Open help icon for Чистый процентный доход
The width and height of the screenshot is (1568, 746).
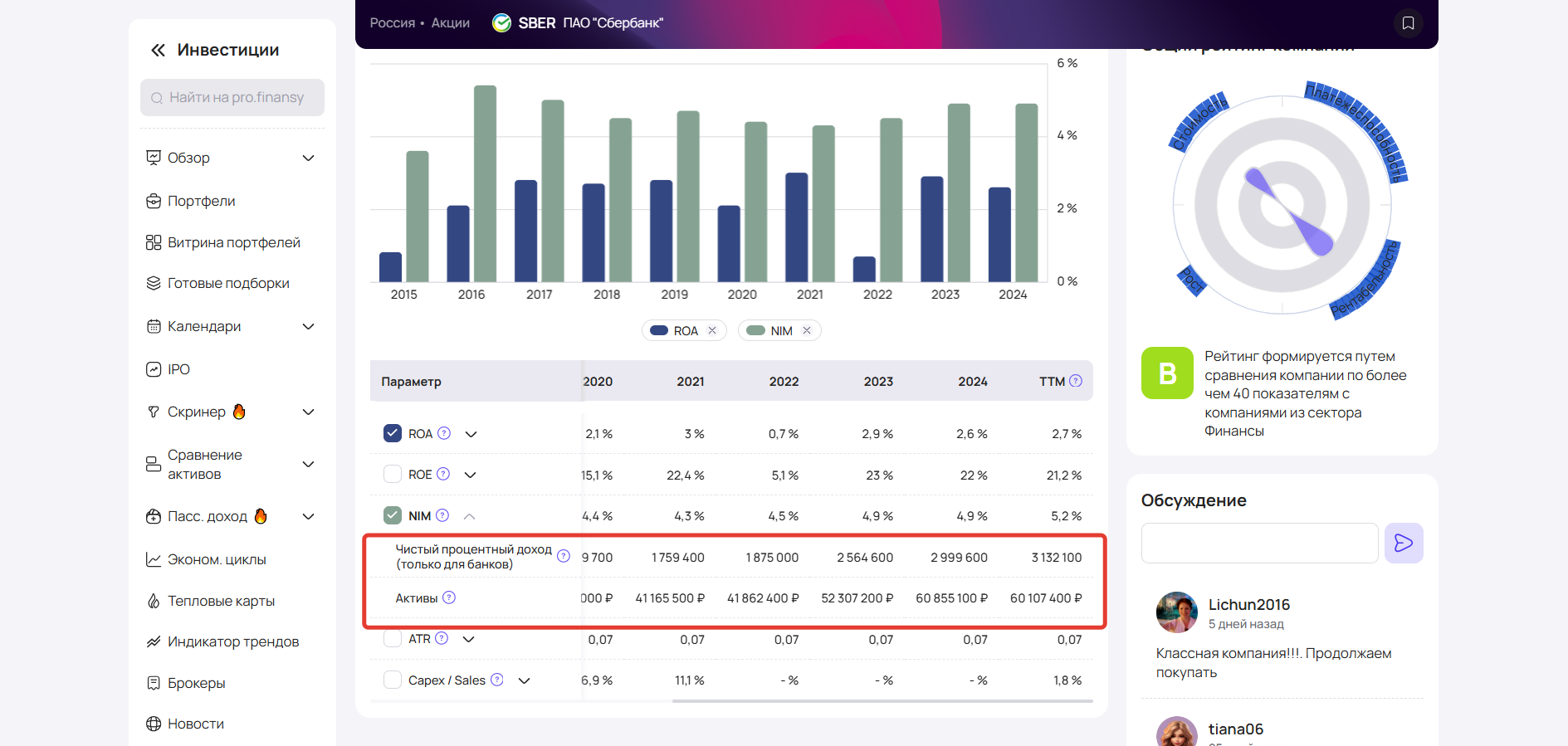564,556
